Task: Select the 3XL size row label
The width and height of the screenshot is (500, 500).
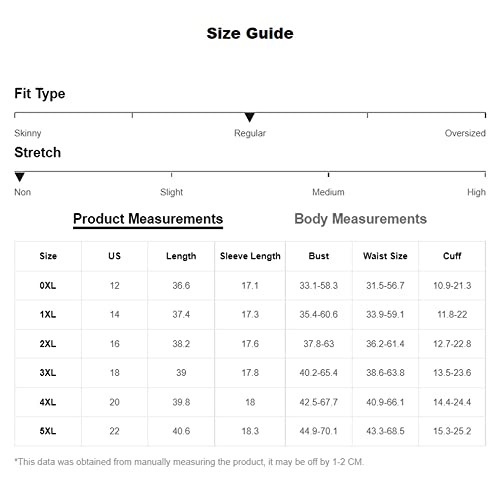Action: coord(48,373)
